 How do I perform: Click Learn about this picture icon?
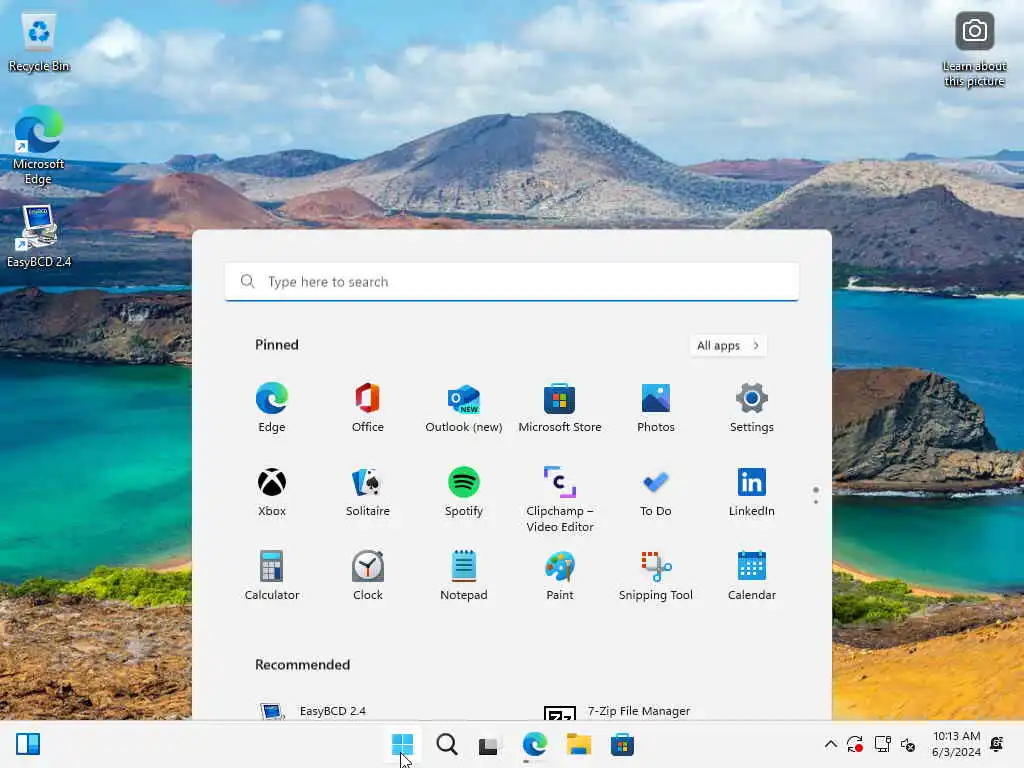coord(974,50)
